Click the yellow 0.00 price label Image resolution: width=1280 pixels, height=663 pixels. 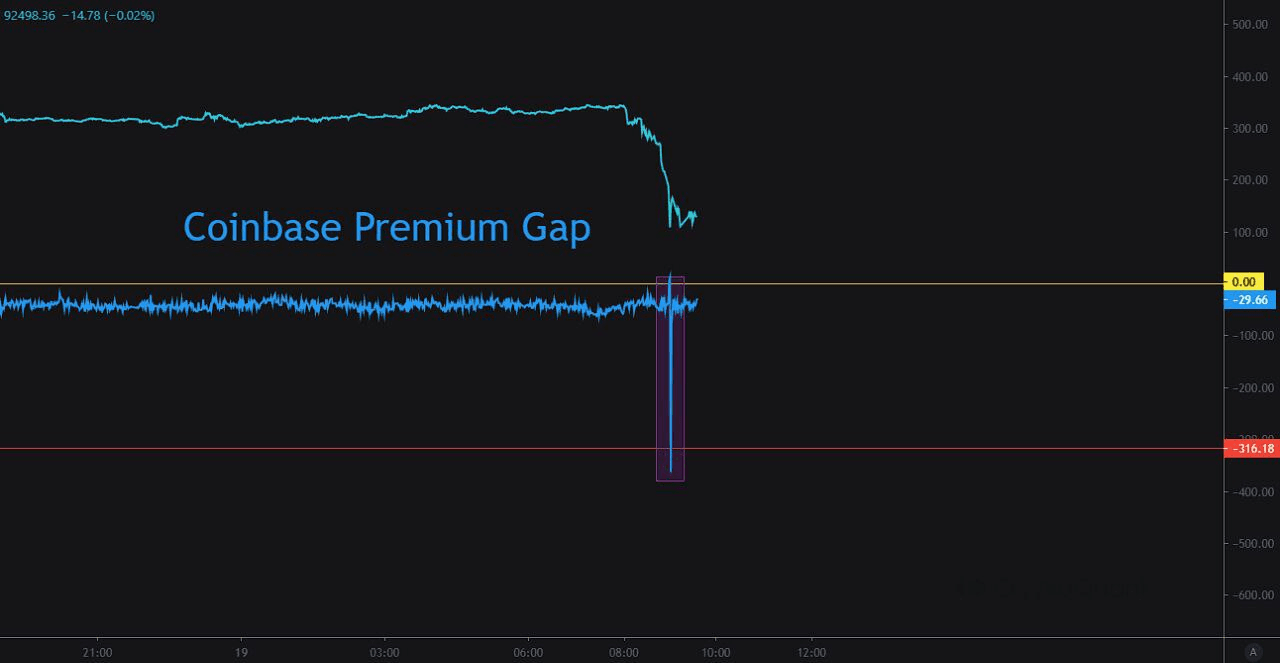[1244, 282]
